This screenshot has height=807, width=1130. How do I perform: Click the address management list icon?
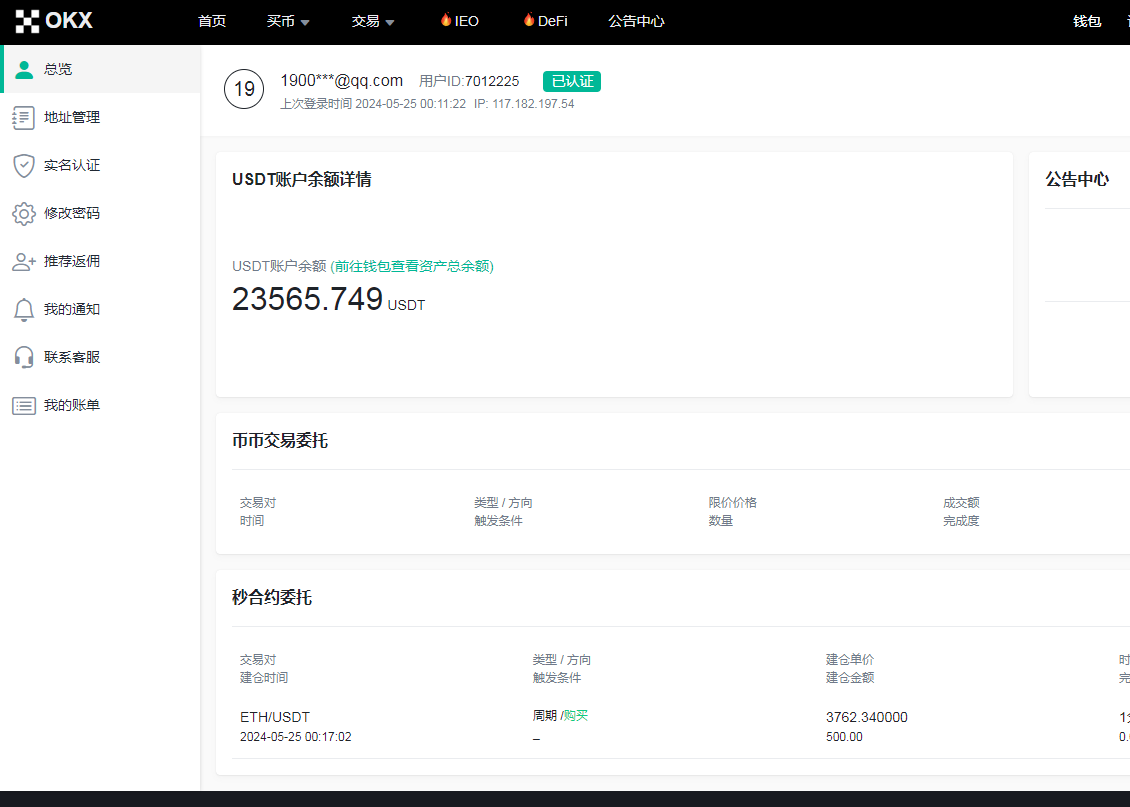24,117
